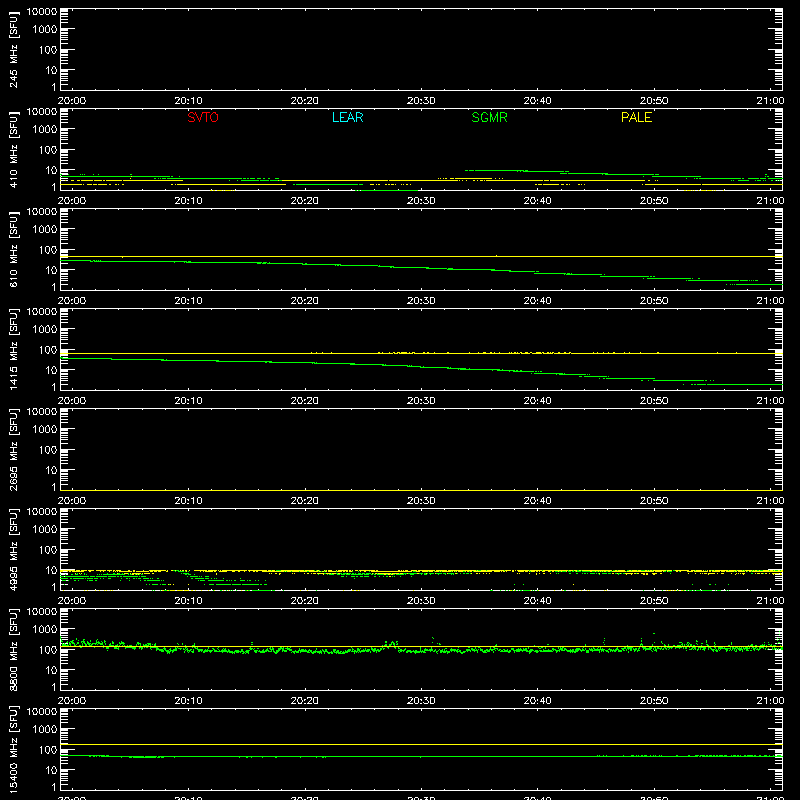Select the 4995 MHz [SFU] axis title
This screenshot has width=800, height=800.
point(13,549)
